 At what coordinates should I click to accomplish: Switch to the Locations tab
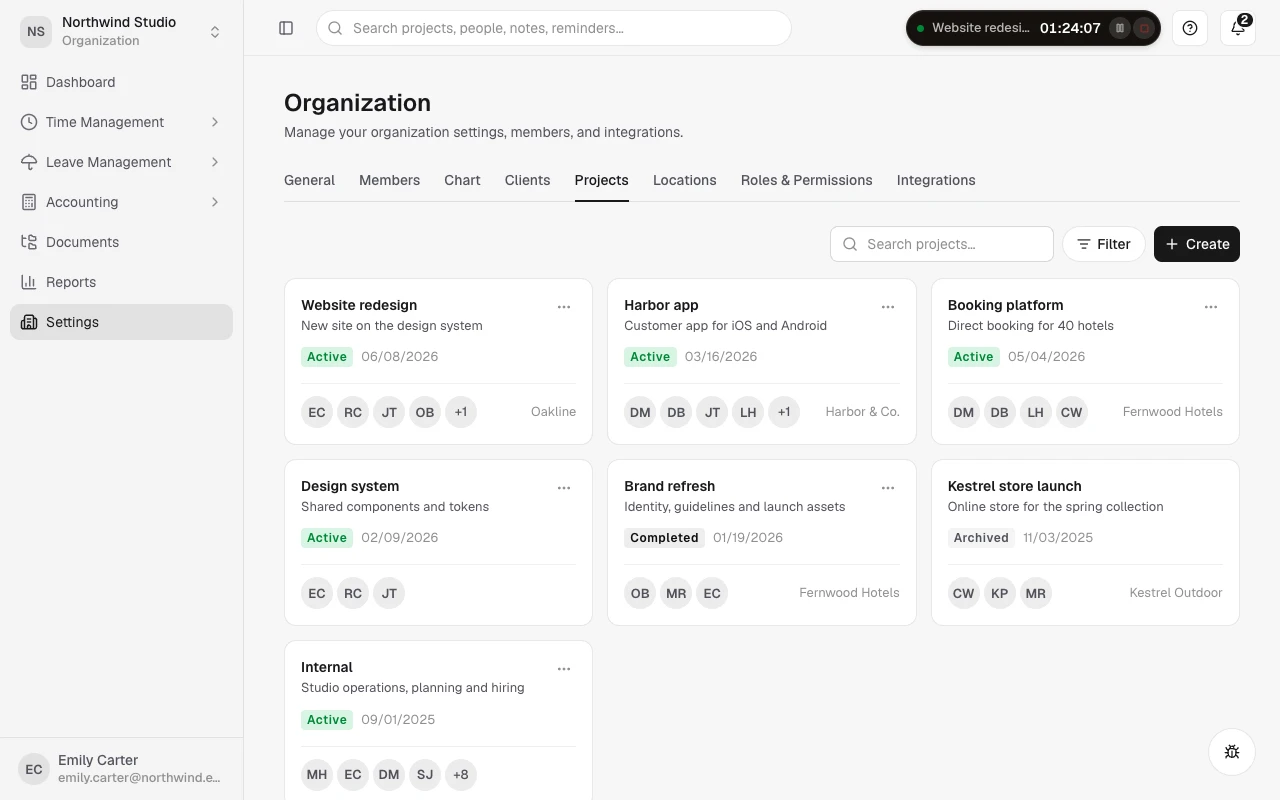click(x=684, y=180)
